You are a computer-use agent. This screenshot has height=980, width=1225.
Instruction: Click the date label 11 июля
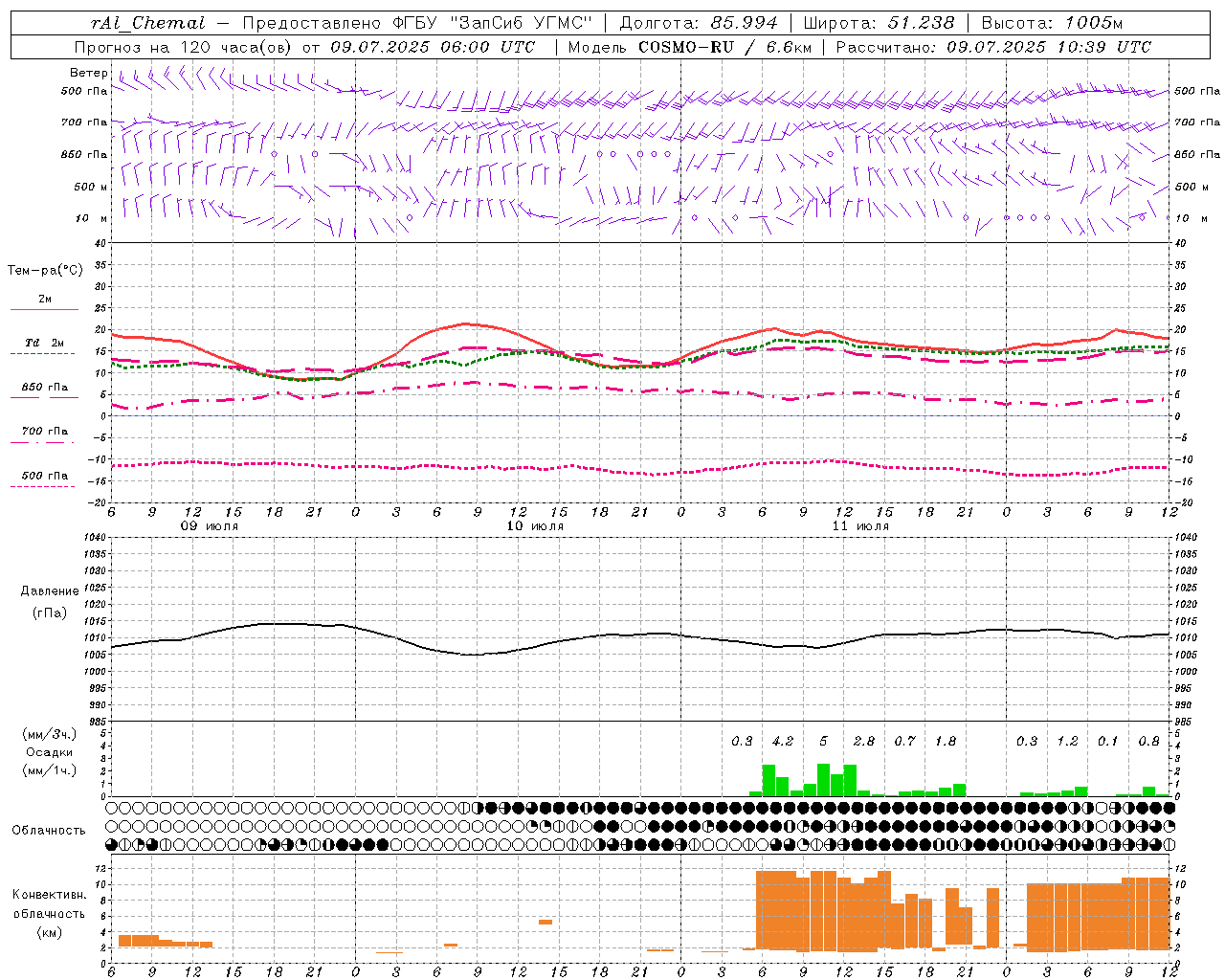(860, 526)
